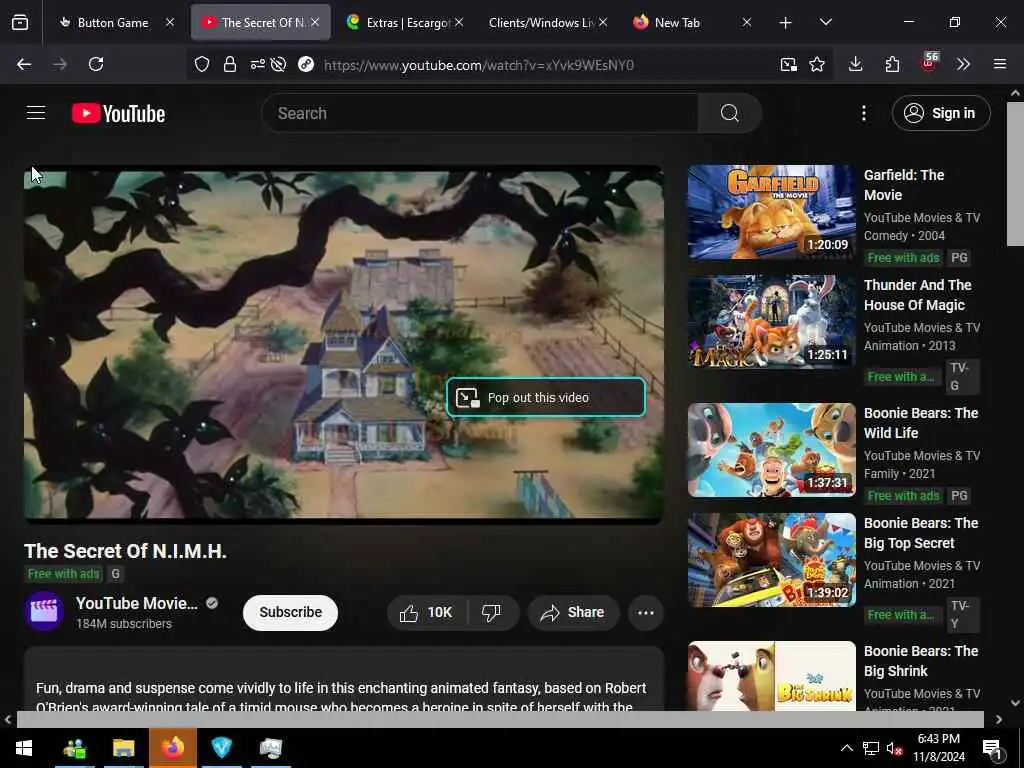1024x768 pixels.
Task: Reload the current YouTube page
Action: pos(96,64)
